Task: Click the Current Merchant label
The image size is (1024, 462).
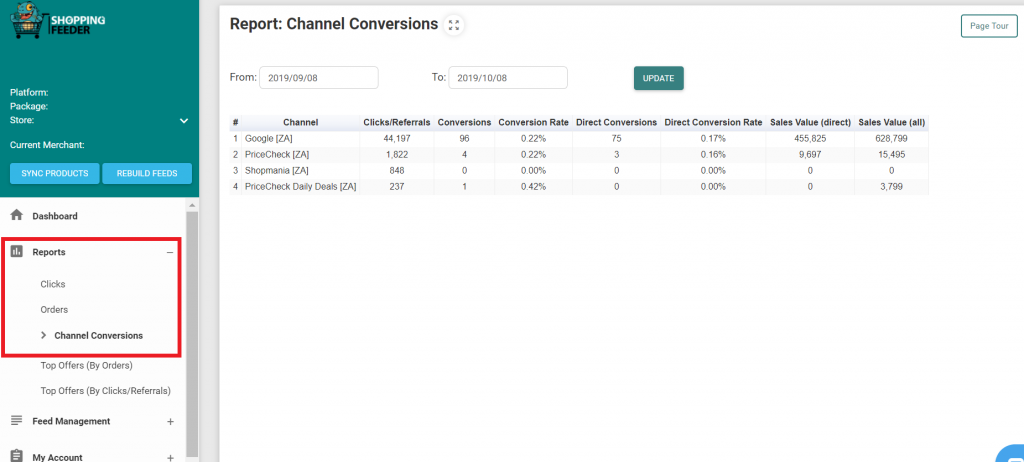Action: 47,145
